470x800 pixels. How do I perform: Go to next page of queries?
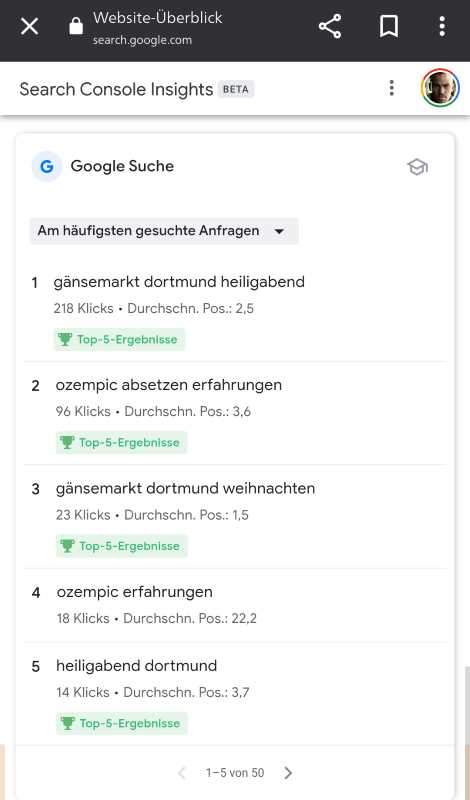[x=288, y=772]
